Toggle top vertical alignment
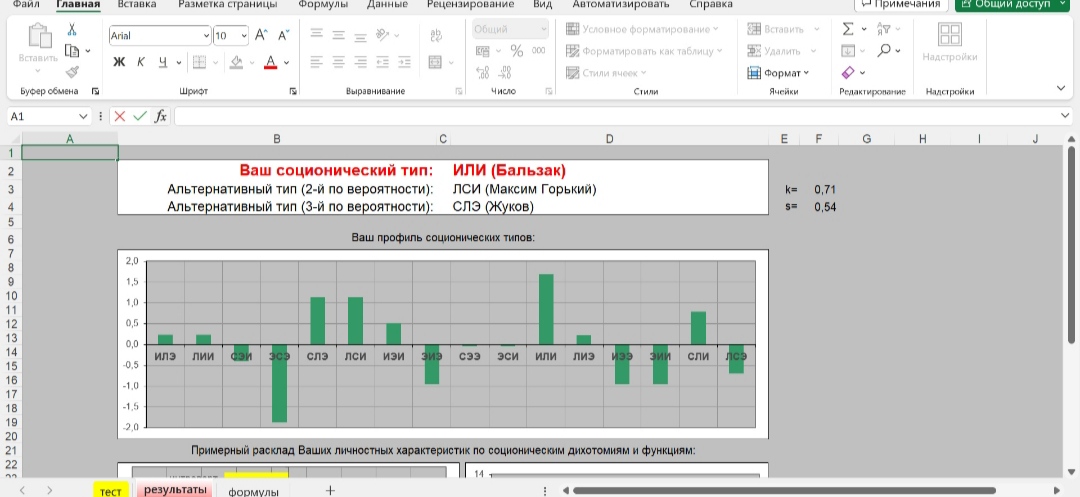The image size is (1080, 497). [316, 34]
